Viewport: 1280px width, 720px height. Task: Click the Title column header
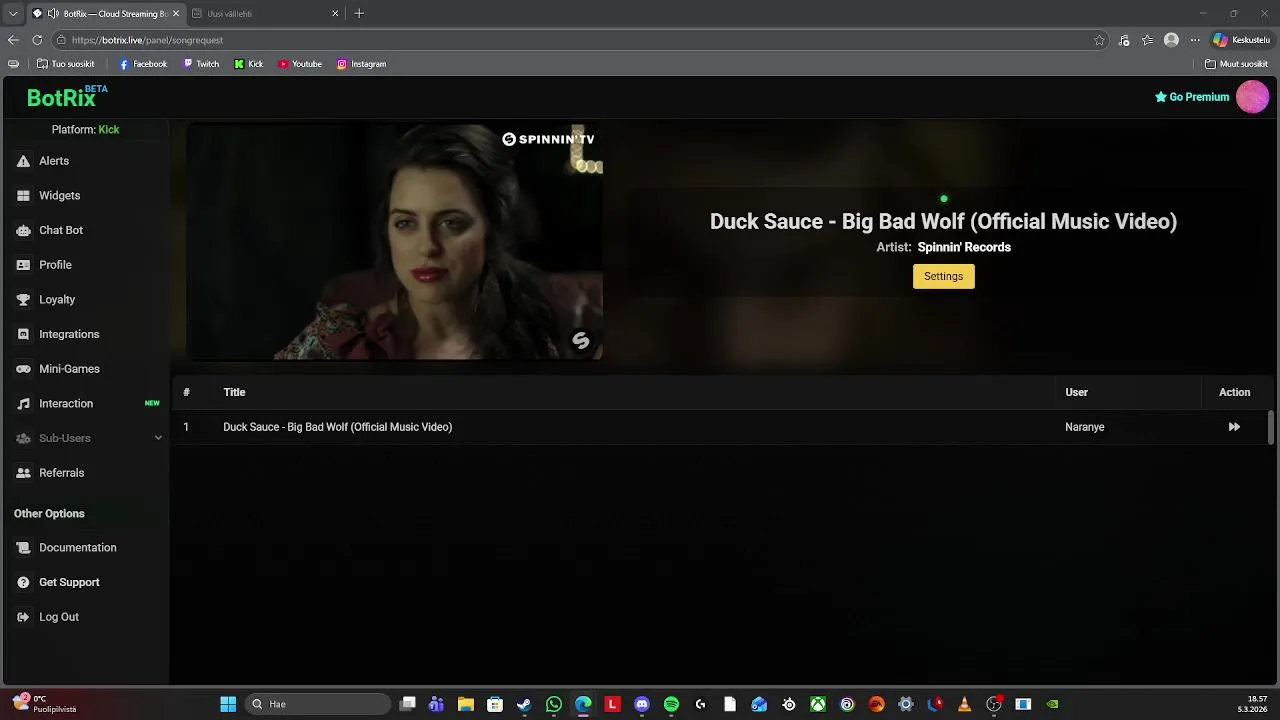click(234, 392)
